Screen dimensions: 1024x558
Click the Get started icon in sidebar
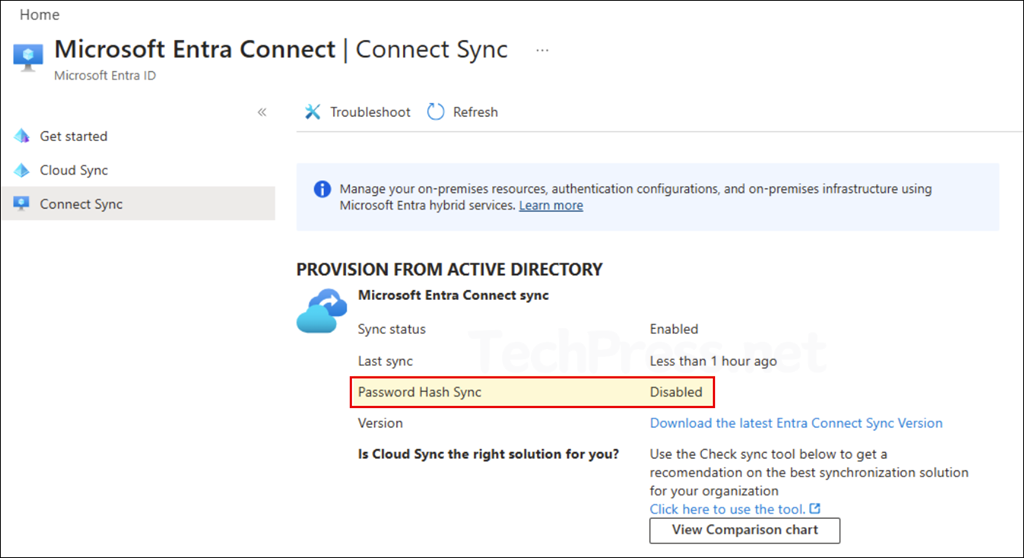(22, 136)
